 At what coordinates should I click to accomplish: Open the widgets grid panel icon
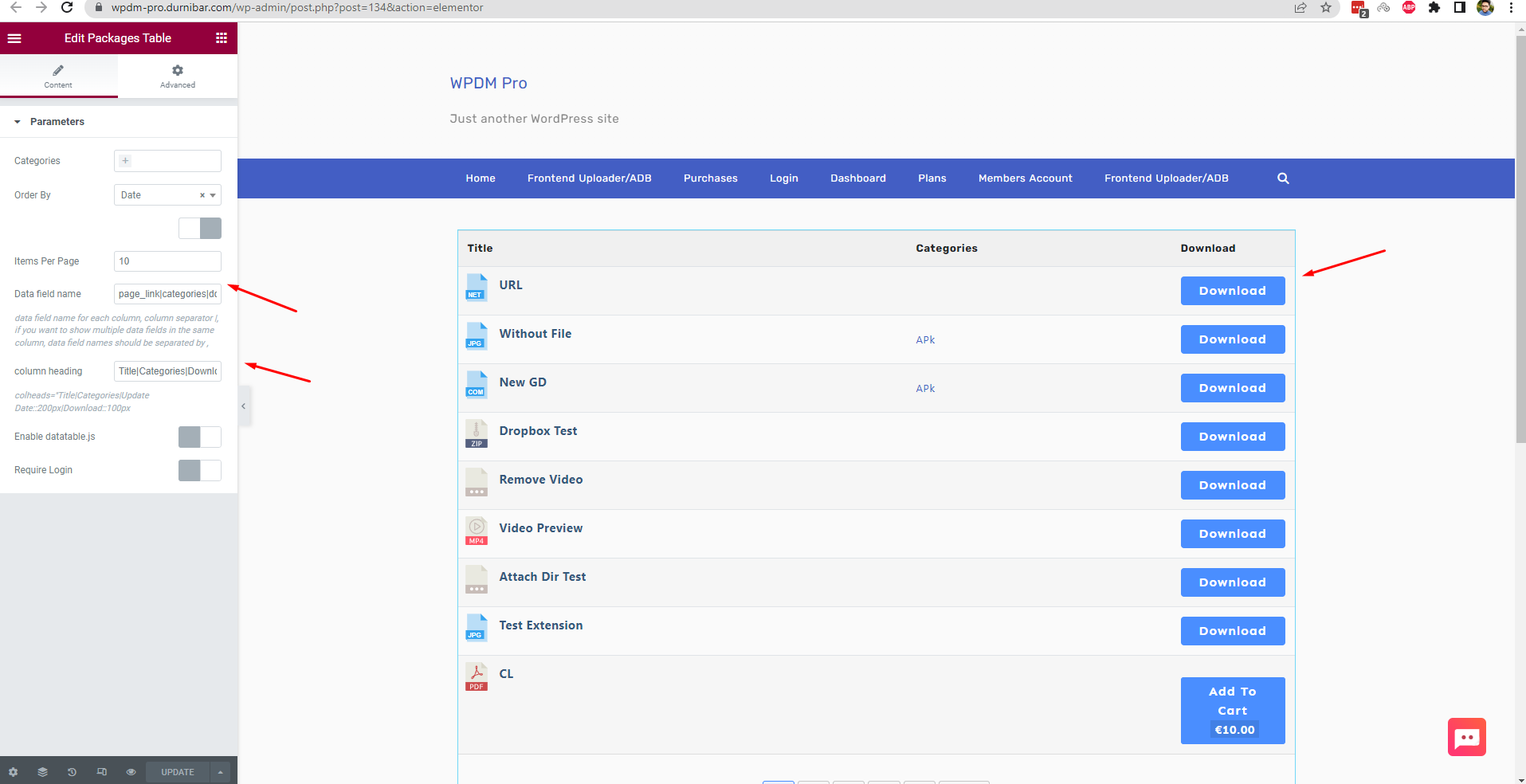222,38
